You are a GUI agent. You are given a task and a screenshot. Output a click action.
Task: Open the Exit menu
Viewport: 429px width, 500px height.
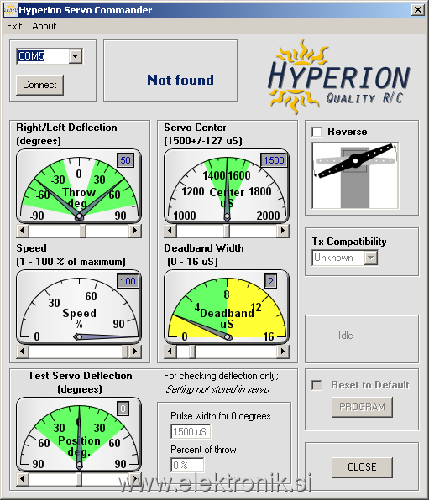[14, 26]
